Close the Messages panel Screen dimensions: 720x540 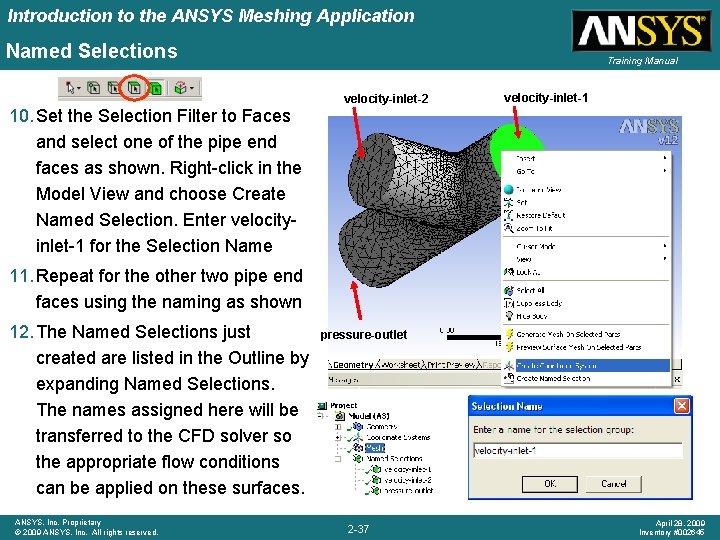click(677, 379)
